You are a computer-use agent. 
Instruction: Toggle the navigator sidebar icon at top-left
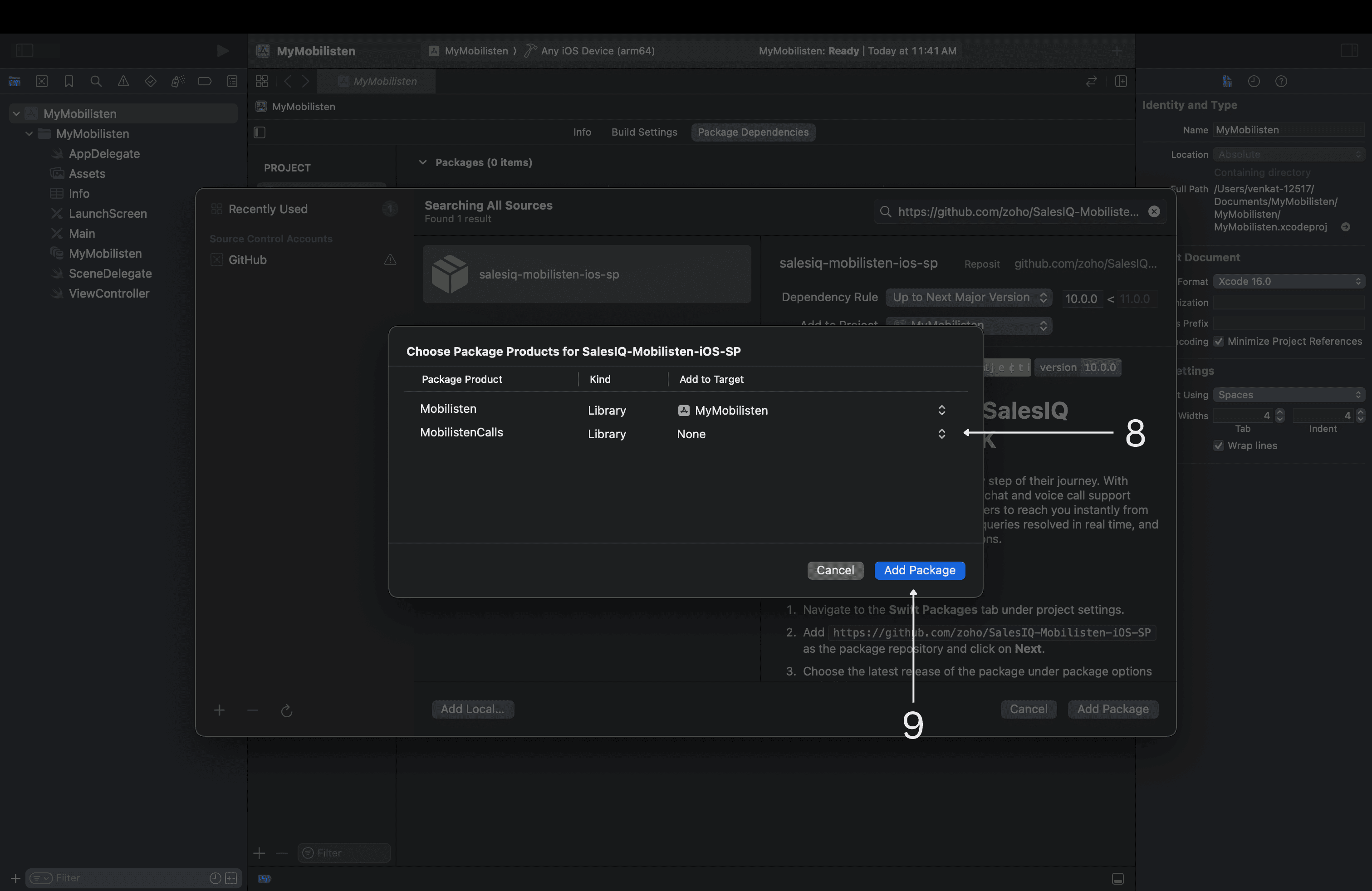pyautogui.click(x=24, y=51)
